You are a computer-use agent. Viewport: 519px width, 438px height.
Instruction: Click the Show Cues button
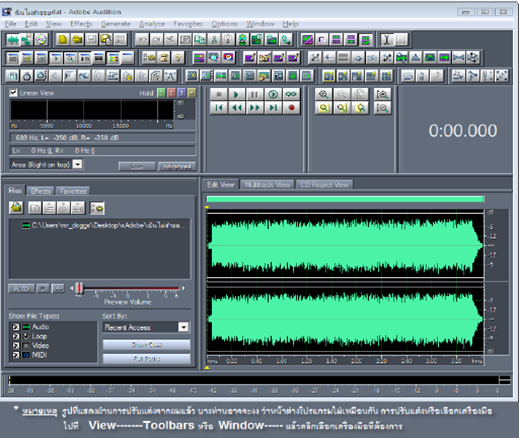point(147,344)
